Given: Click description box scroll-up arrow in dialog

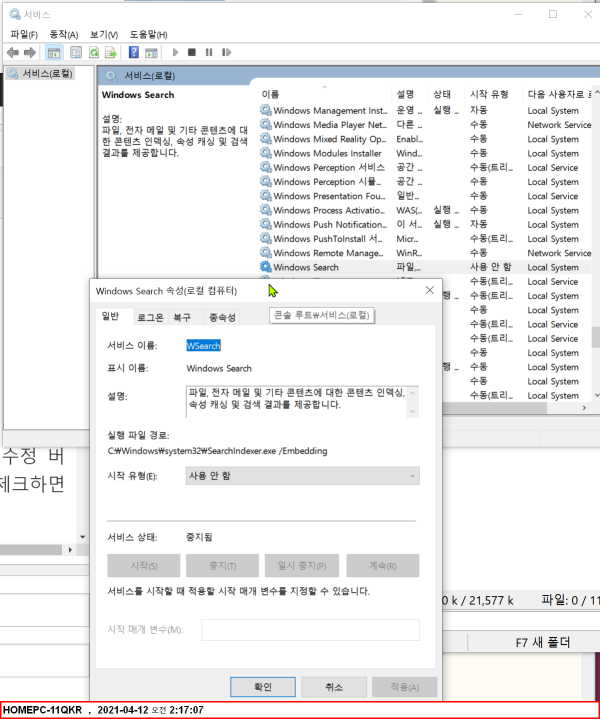Looking at the screenshot, I should tap(412, 393).
